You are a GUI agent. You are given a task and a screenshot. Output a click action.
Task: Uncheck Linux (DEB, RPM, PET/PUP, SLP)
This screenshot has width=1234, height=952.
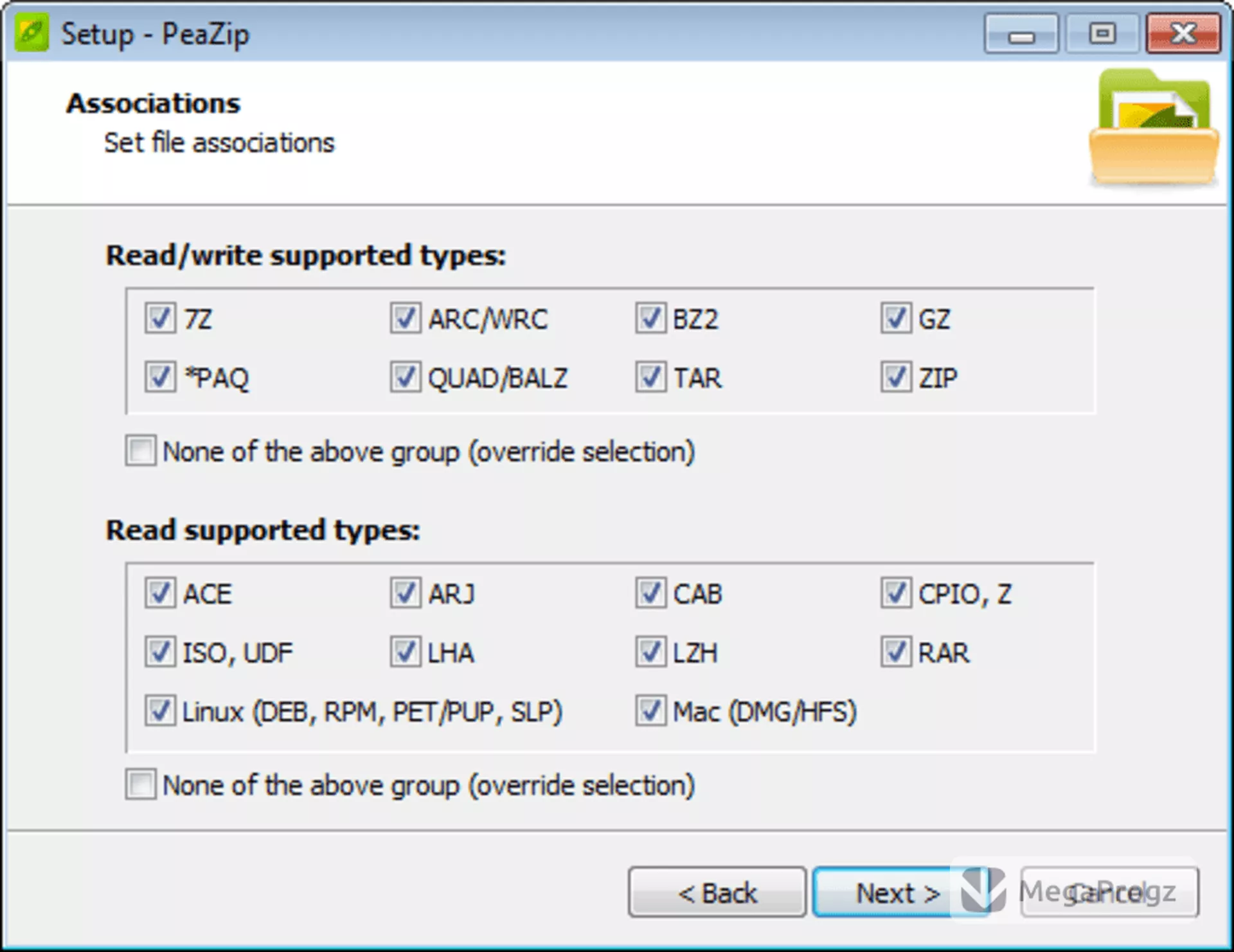(160, 712)
